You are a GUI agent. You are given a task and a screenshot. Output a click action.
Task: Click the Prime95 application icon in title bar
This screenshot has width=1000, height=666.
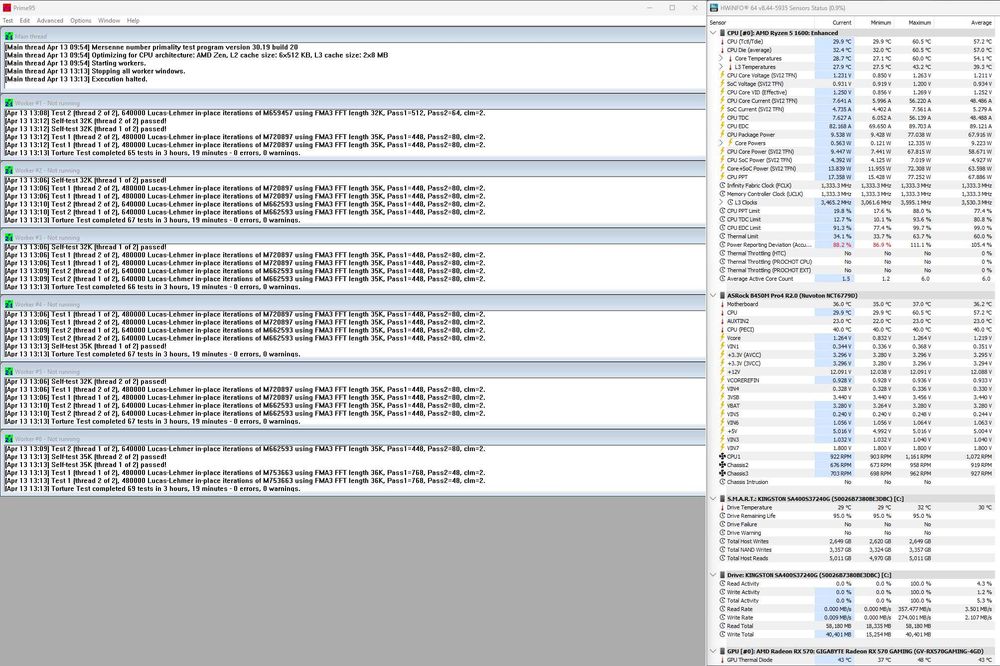pos(7,8)
